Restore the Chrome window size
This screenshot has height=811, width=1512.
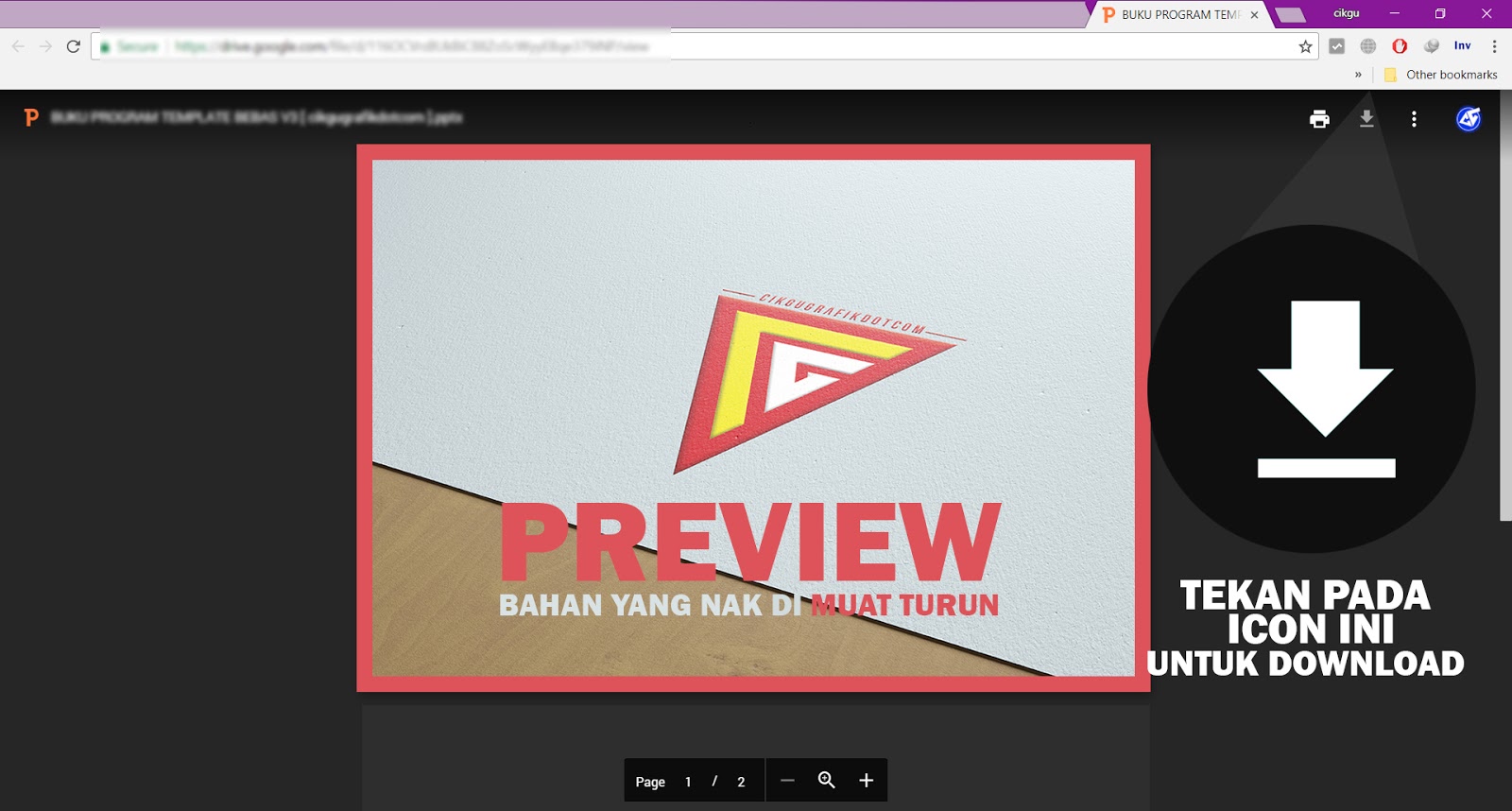(1440, 13)
